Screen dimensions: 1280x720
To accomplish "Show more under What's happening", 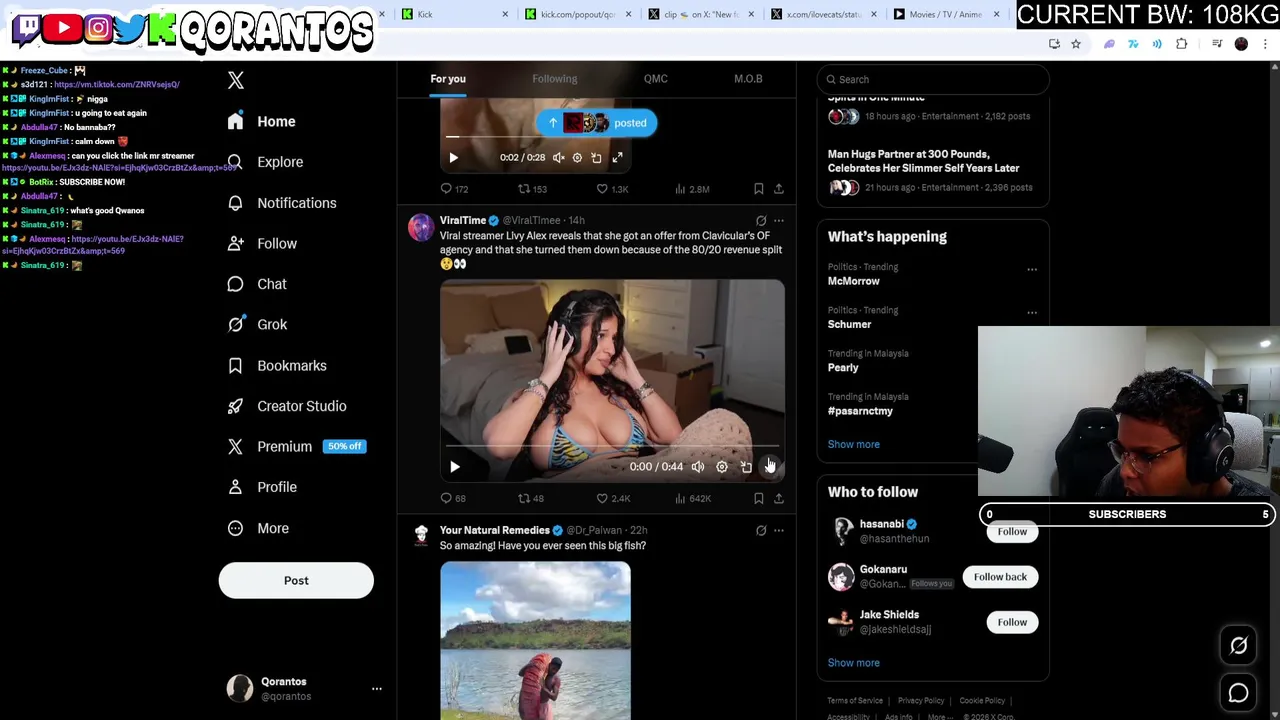I will point(853,444).
